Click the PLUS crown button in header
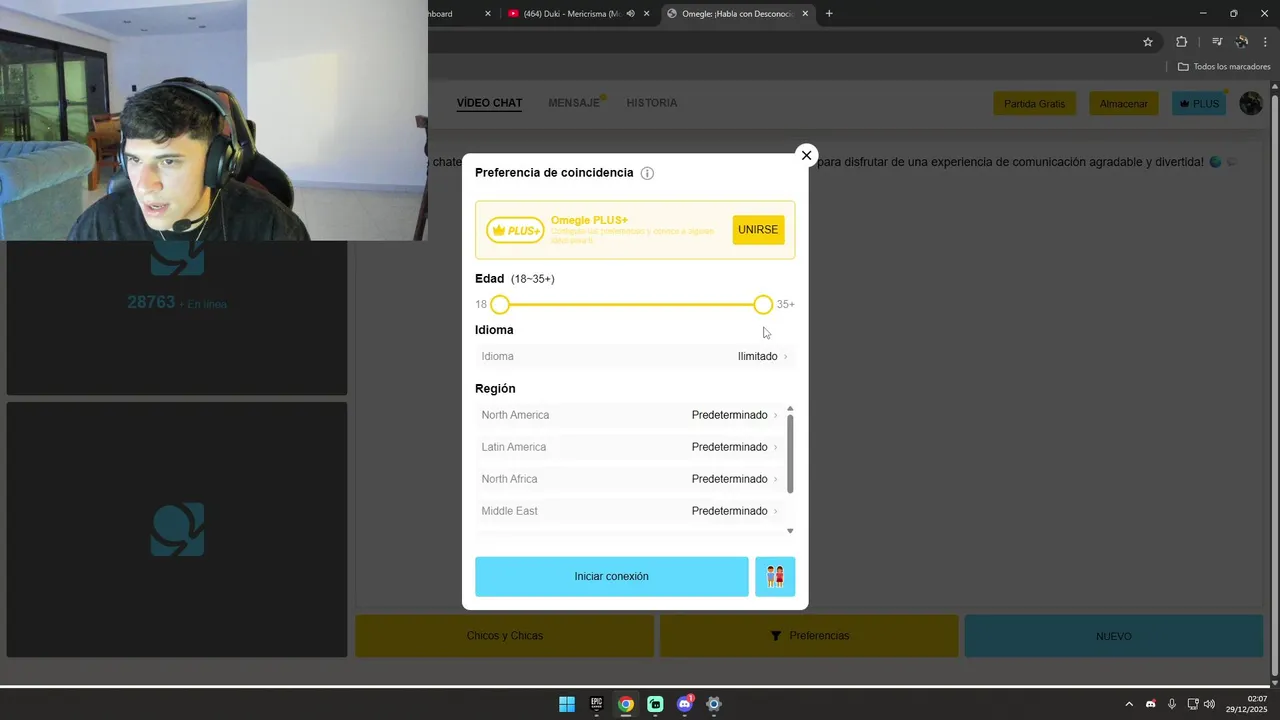 click(1199, 103)
